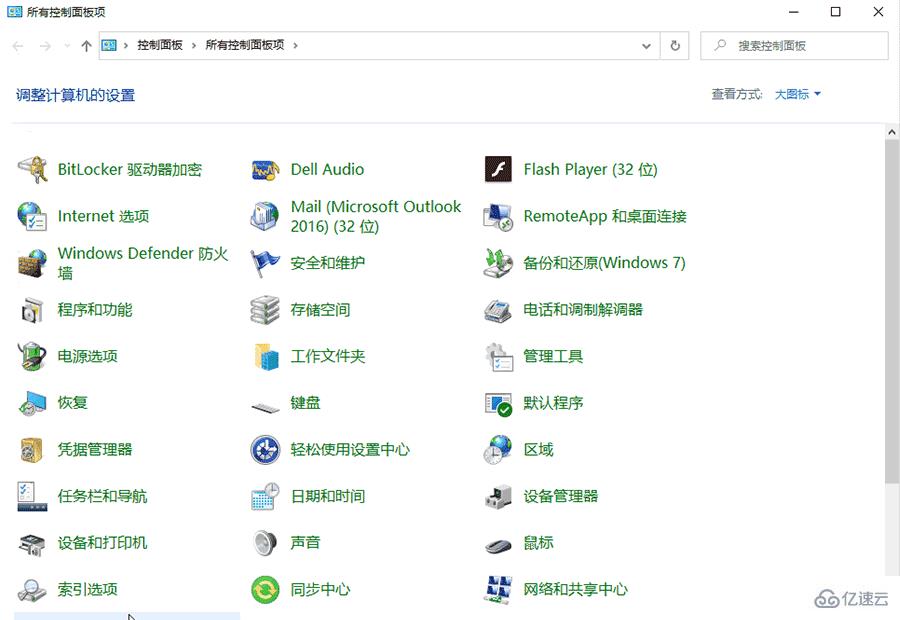Image resolution: width=900 pixels, height=620 pixels.
Task: Open the 管理工具 gear icon
Action: [x=498, y=356]
